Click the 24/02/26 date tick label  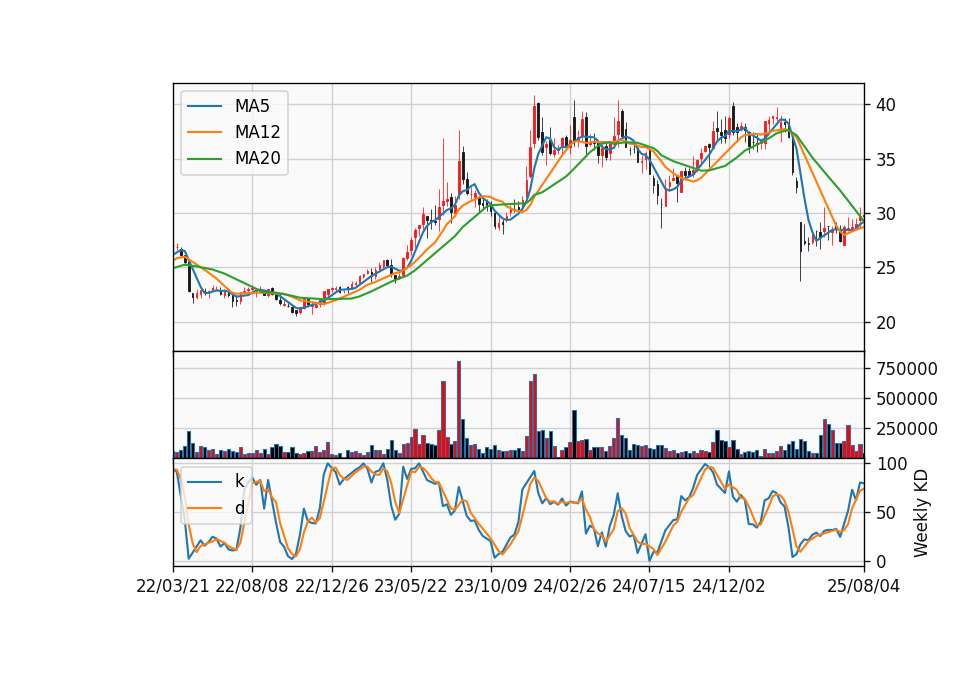pos(569,587)
